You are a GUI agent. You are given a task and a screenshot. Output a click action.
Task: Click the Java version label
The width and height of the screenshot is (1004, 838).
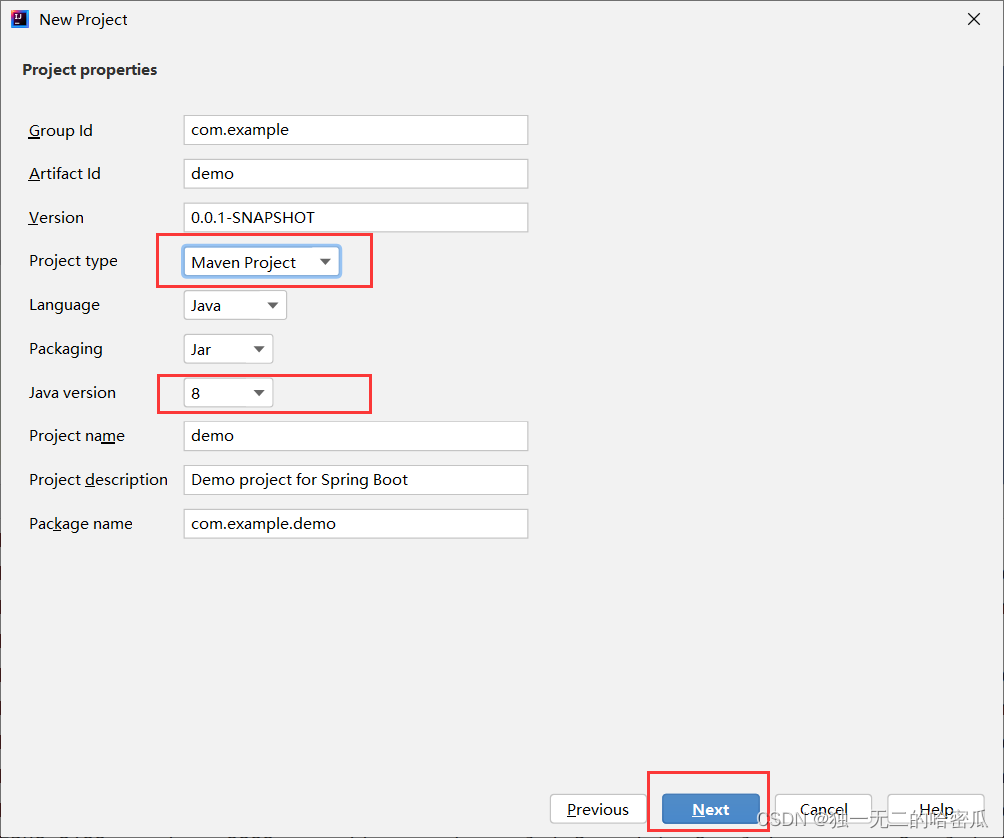coord(72,392)
